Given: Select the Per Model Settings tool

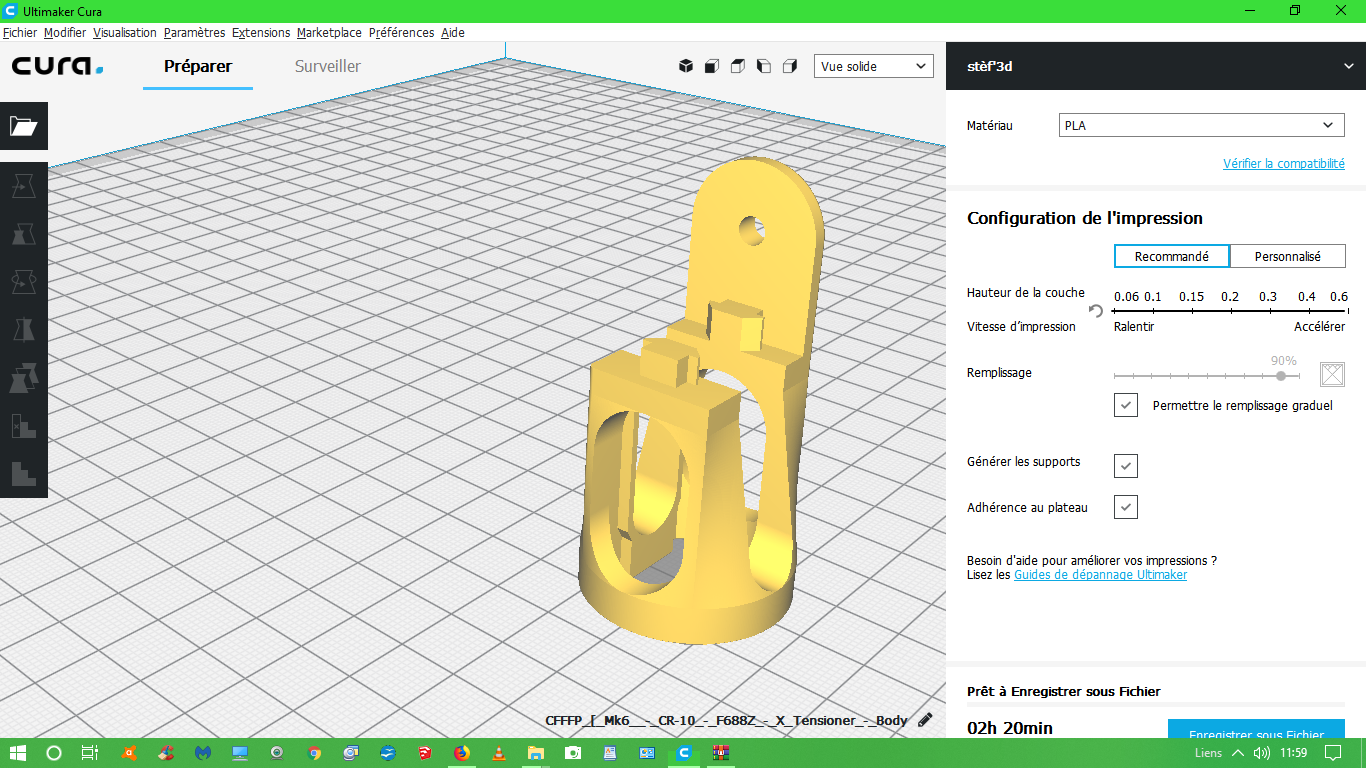Looking at the screenshot, I should 24,378.
